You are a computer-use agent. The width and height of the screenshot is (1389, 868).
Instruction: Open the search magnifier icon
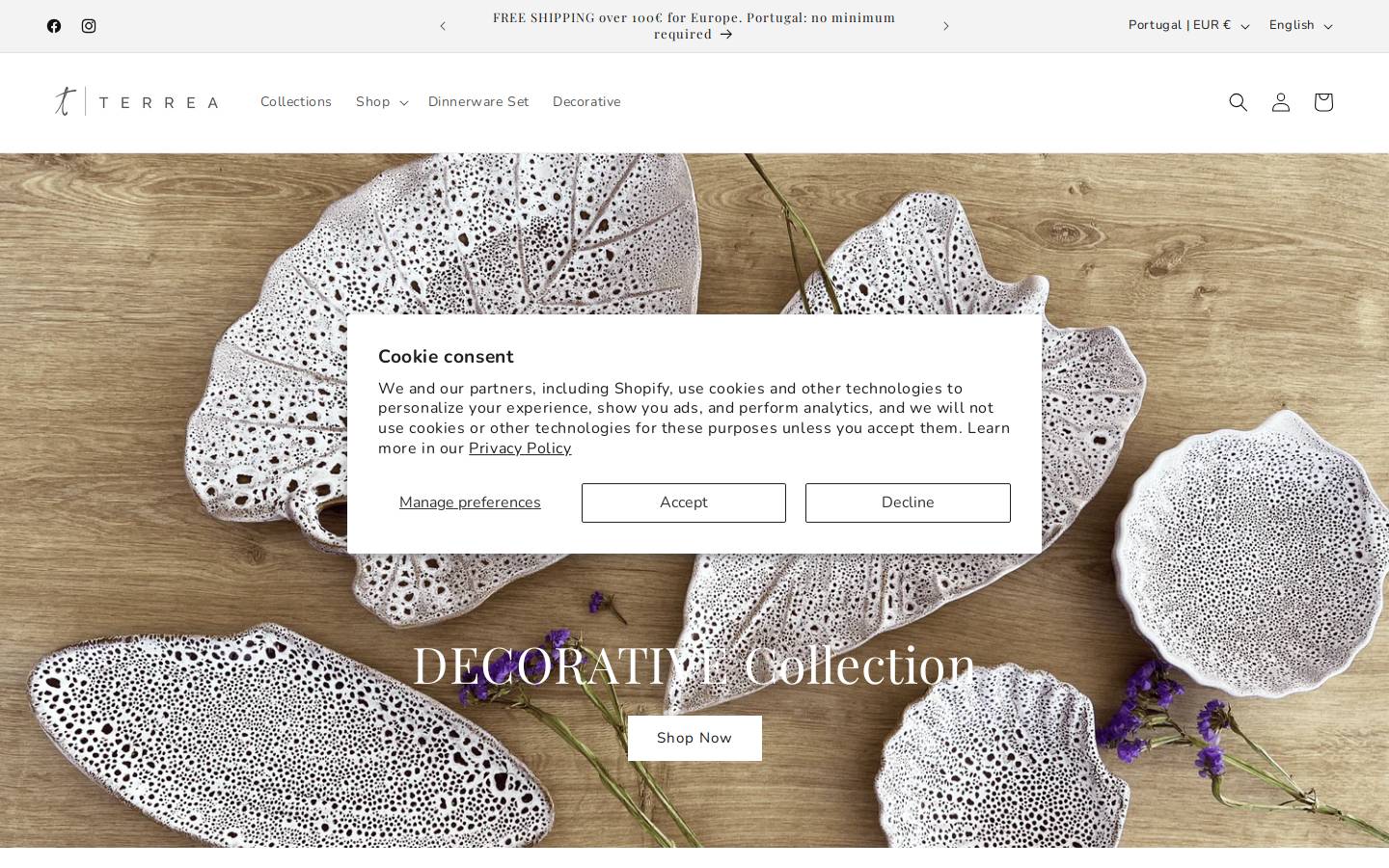pos(1239,102)
